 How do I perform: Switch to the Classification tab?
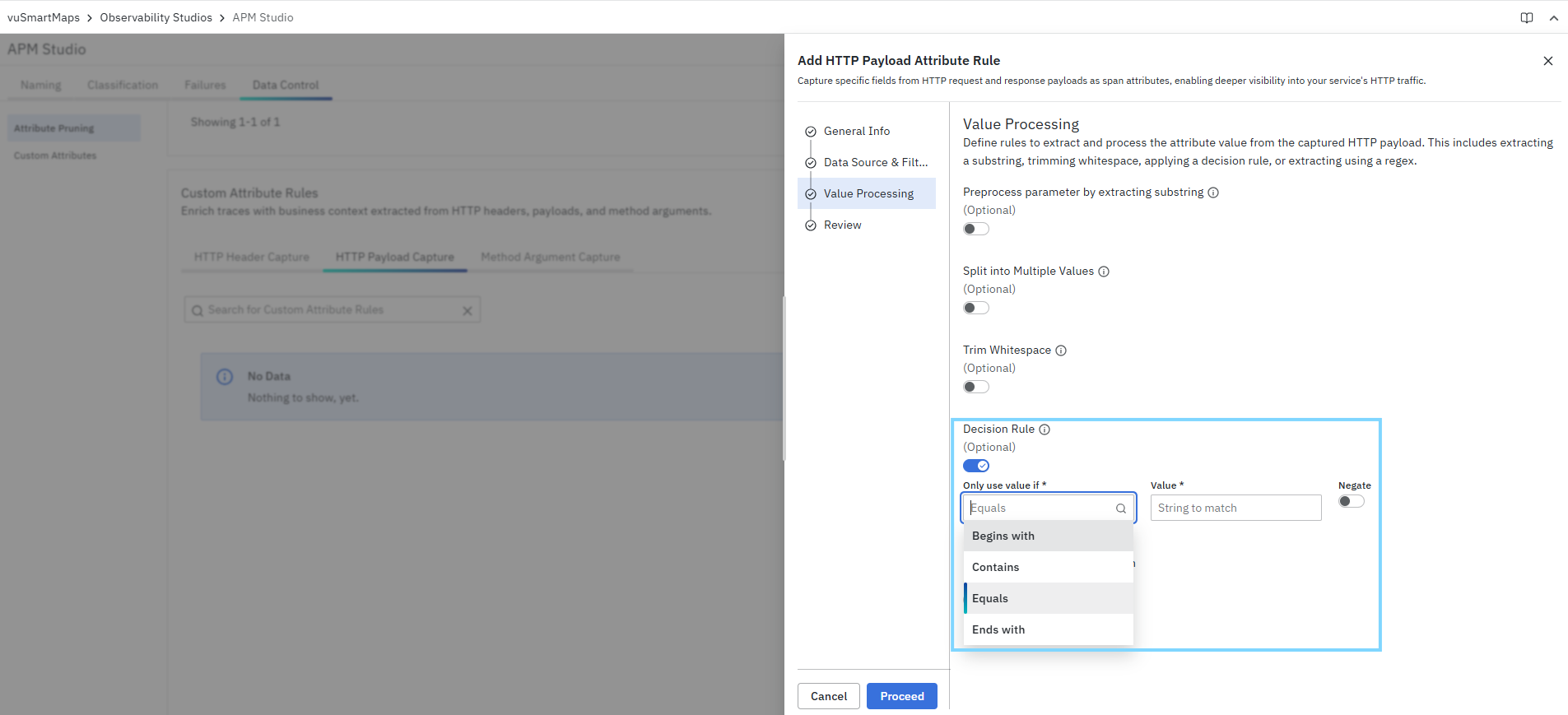123,85
